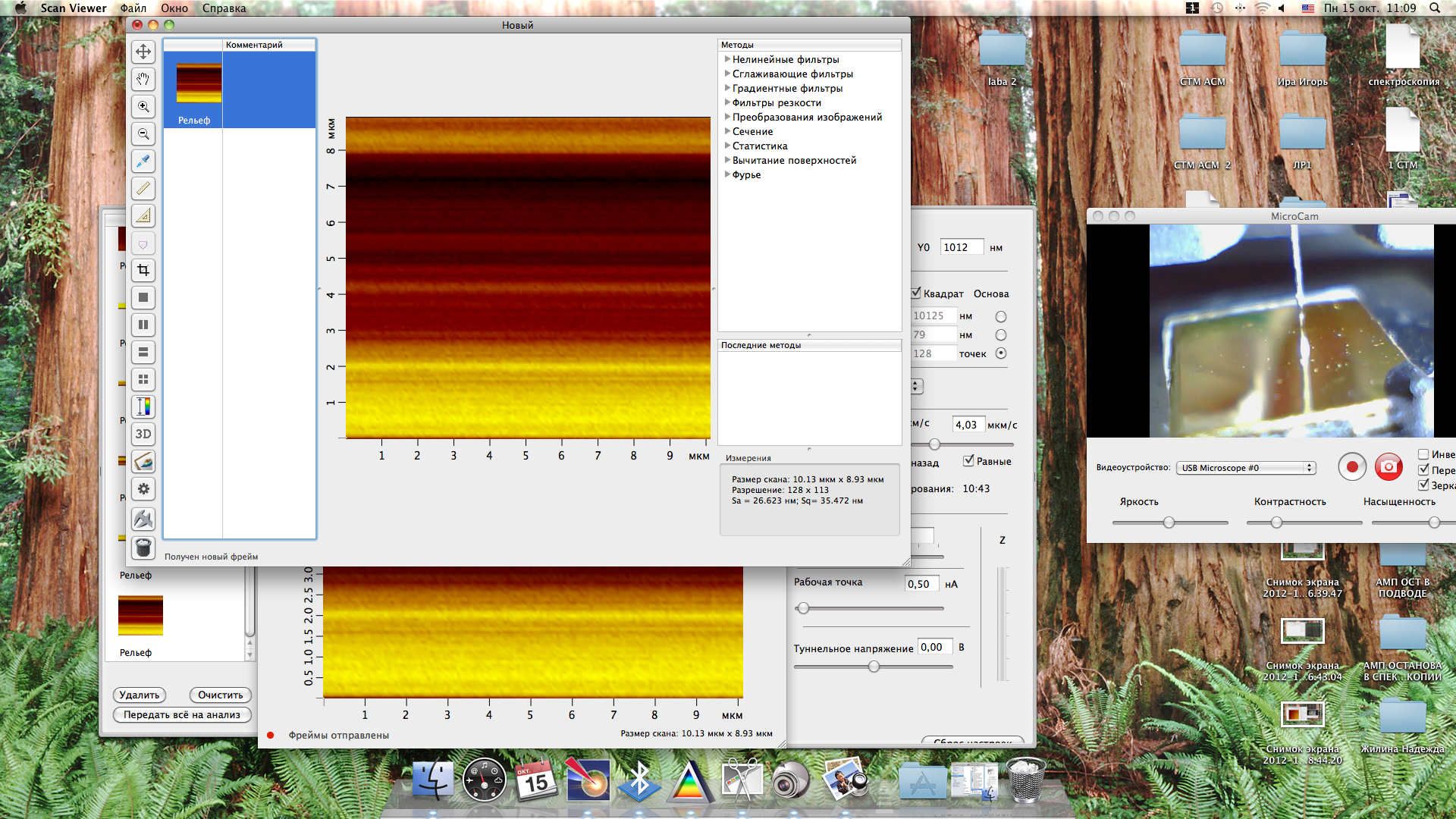This screenshot has height=819, width=1456.
Task: Open the 3D view
Action: click(143, 434)
